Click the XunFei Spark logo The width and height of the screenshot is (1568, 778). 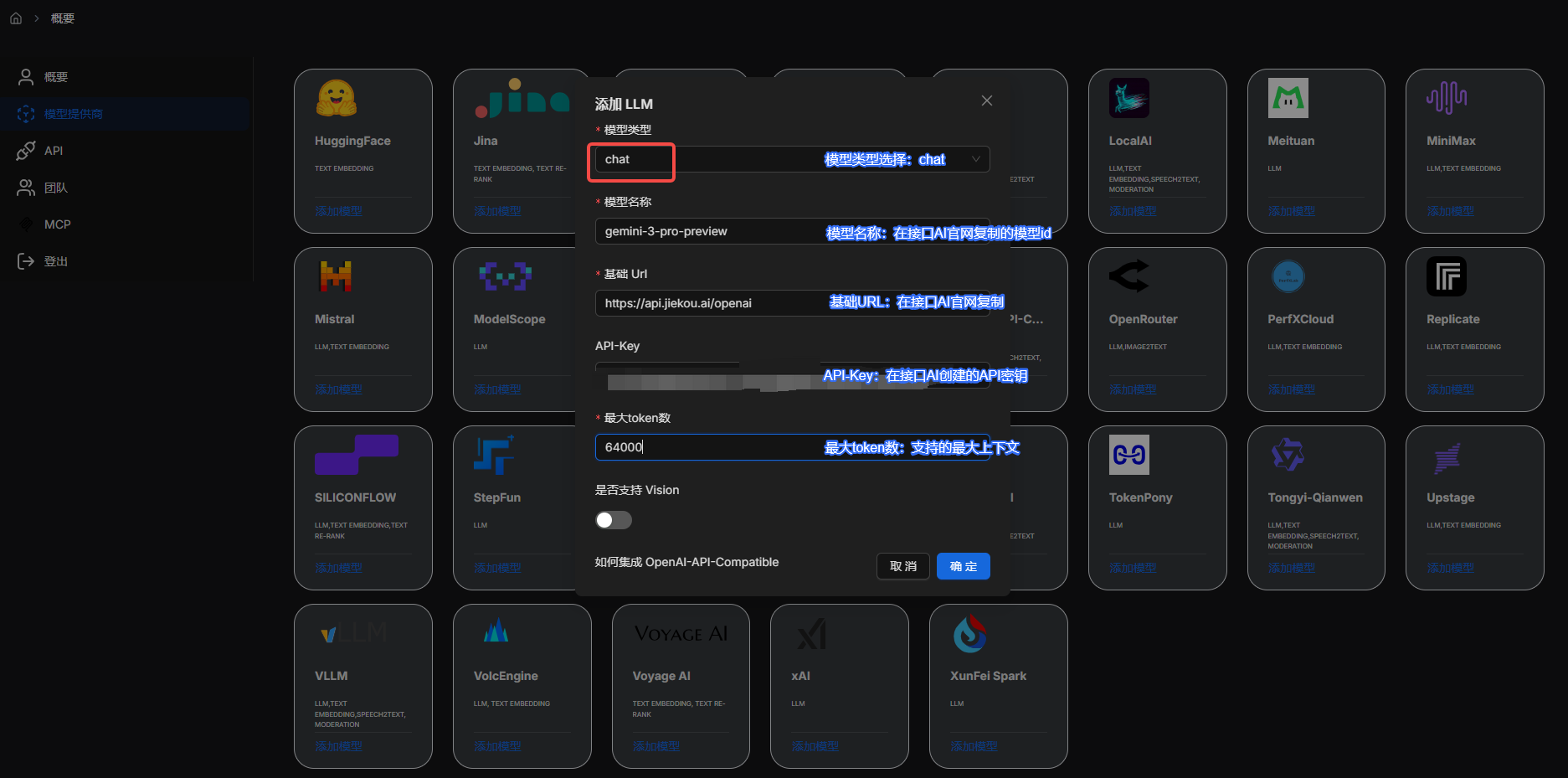tap(970, 634)
